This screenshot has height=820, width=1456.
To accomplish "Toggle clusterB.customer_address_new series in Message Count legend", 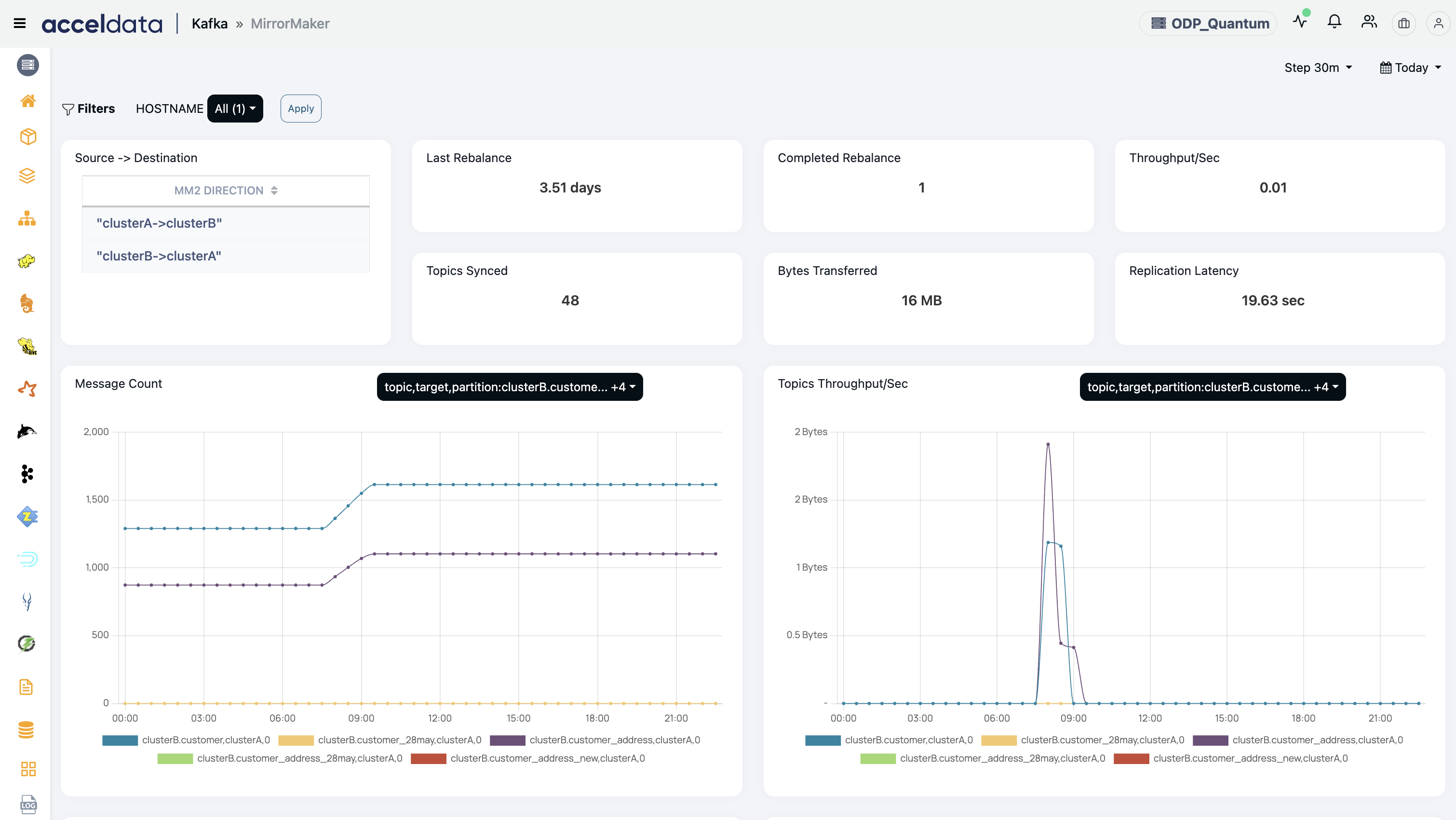I will pos(528,758).
